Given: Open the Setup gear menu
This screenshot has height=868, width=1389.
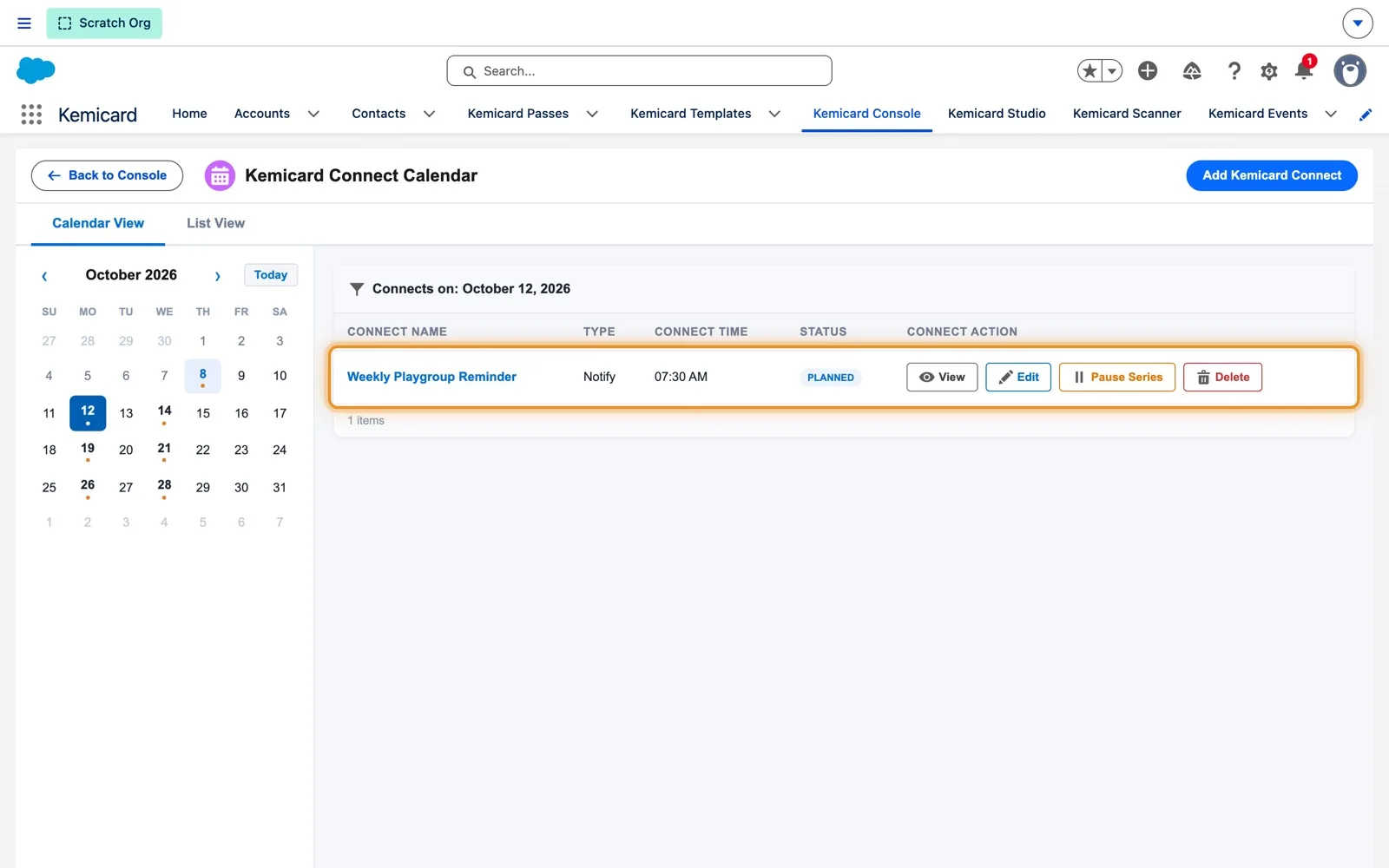Looking at the screenshot, I should coord(1269,71).
